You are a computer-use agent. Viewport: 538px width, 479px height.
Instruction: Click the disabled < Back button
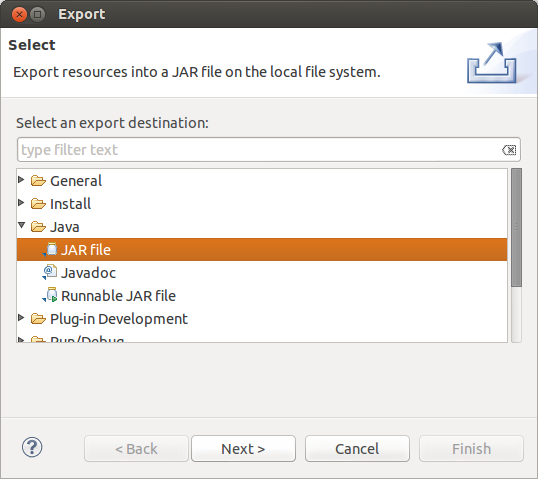(136, 448)
